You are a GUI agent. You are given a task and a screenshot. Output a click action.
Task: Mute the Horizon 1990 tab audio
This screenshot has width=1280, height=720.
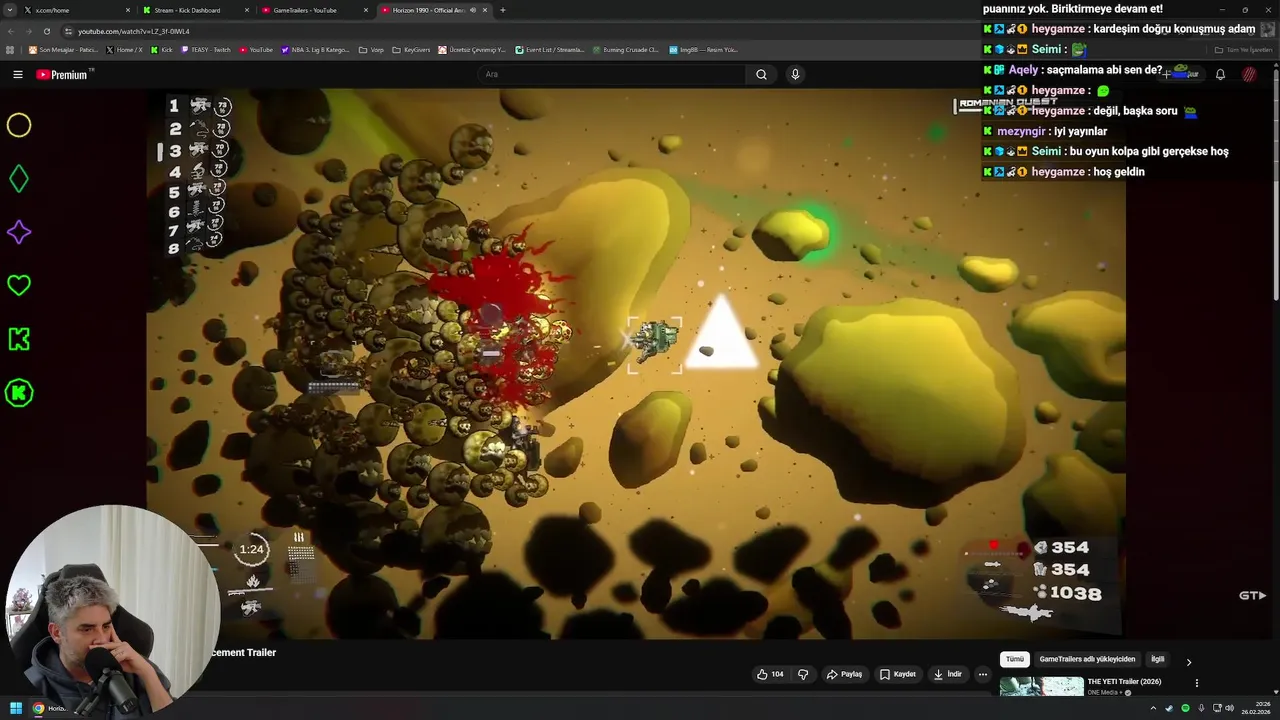point(473,10)
